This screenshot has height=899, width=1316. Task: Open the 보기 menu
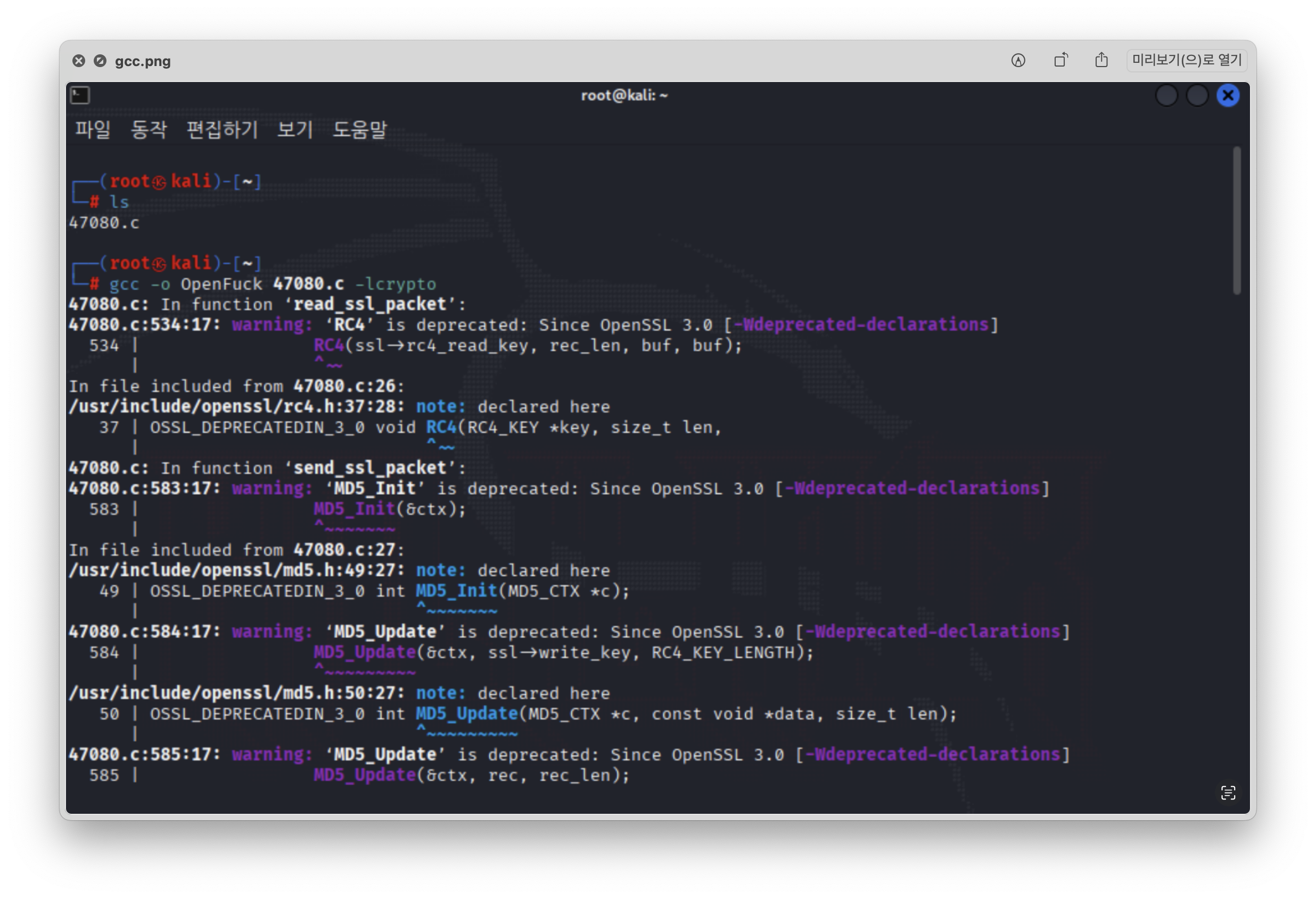pos(294,130)
